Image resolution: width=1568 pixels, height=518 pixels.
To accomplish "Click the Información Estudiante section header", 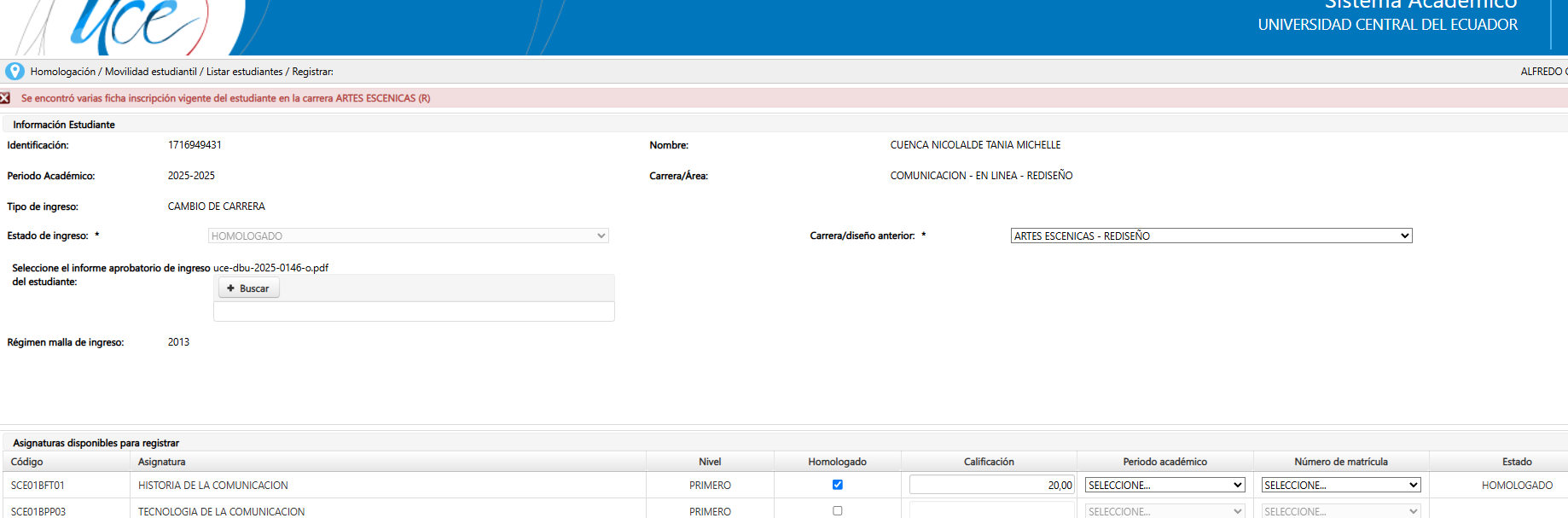I will (x=64, y=125).
